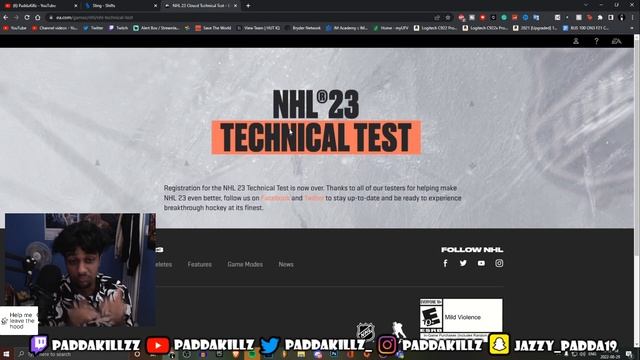Open the View Team HUT IQ bookmark
Image resolution: width=640 pixels, height=360 pixels.
pos(258,28)
